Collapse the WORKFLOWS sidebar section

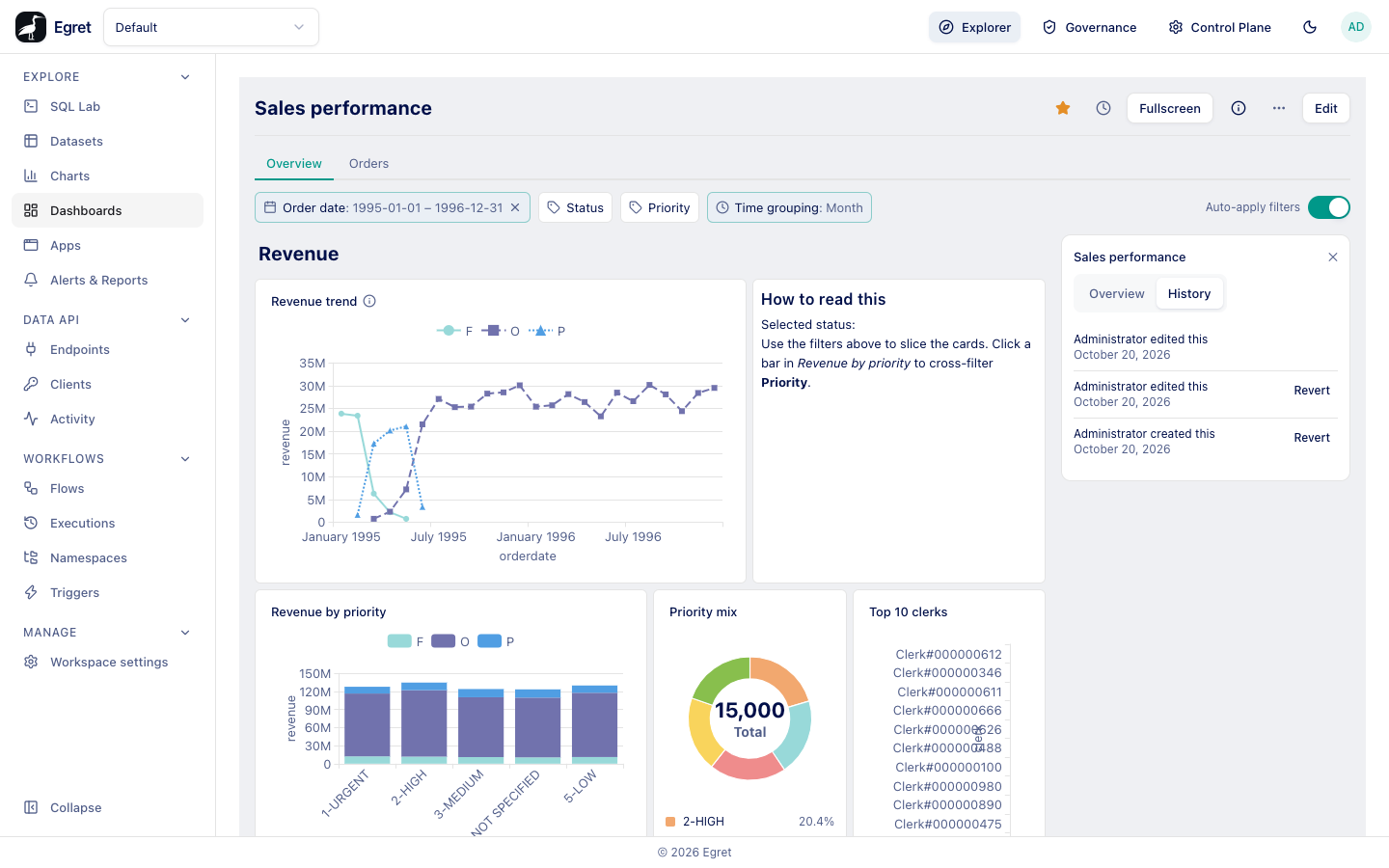185,459
